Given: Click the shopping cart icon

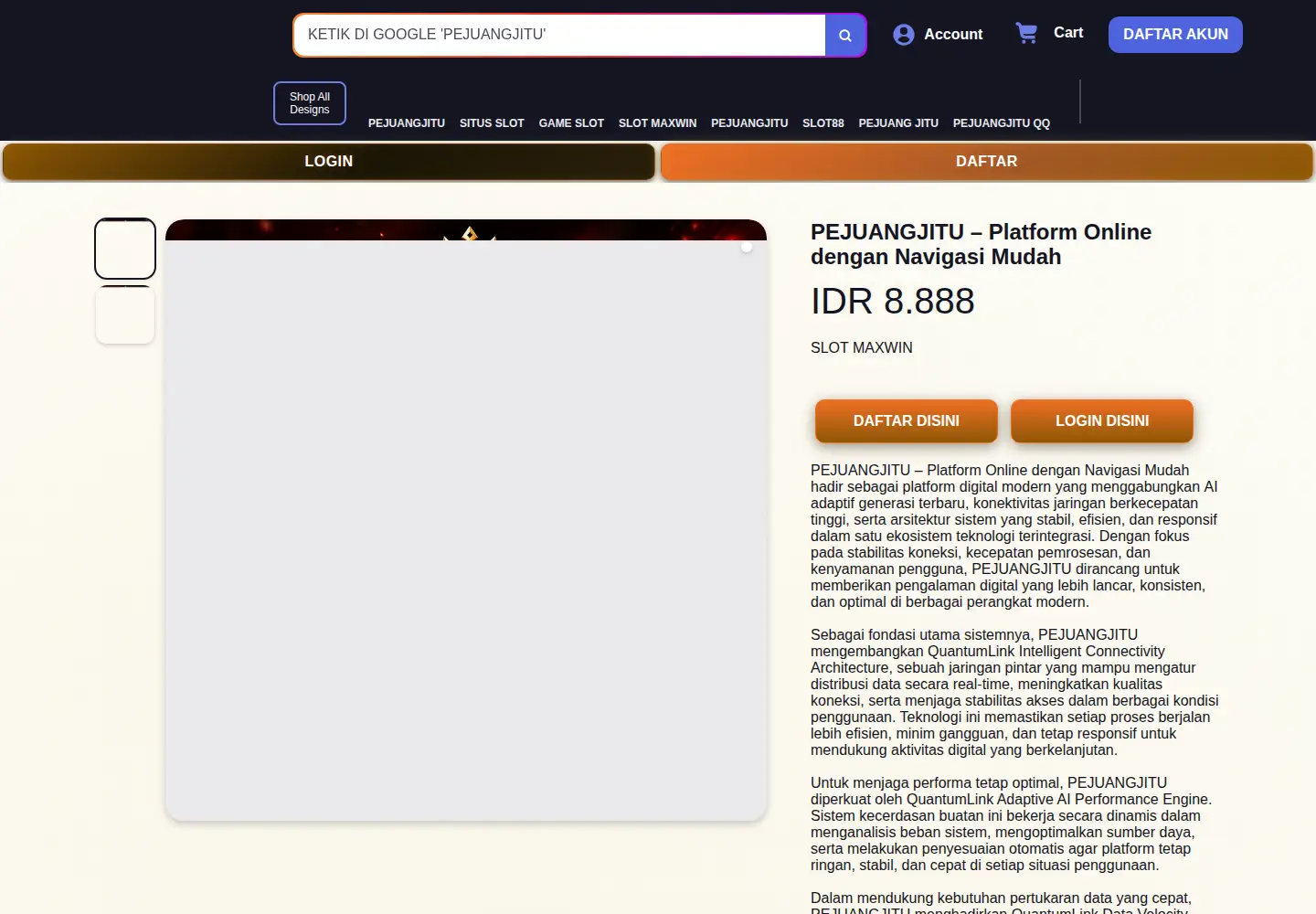Looking at the screenshot, I should [x=1027, y=34].
